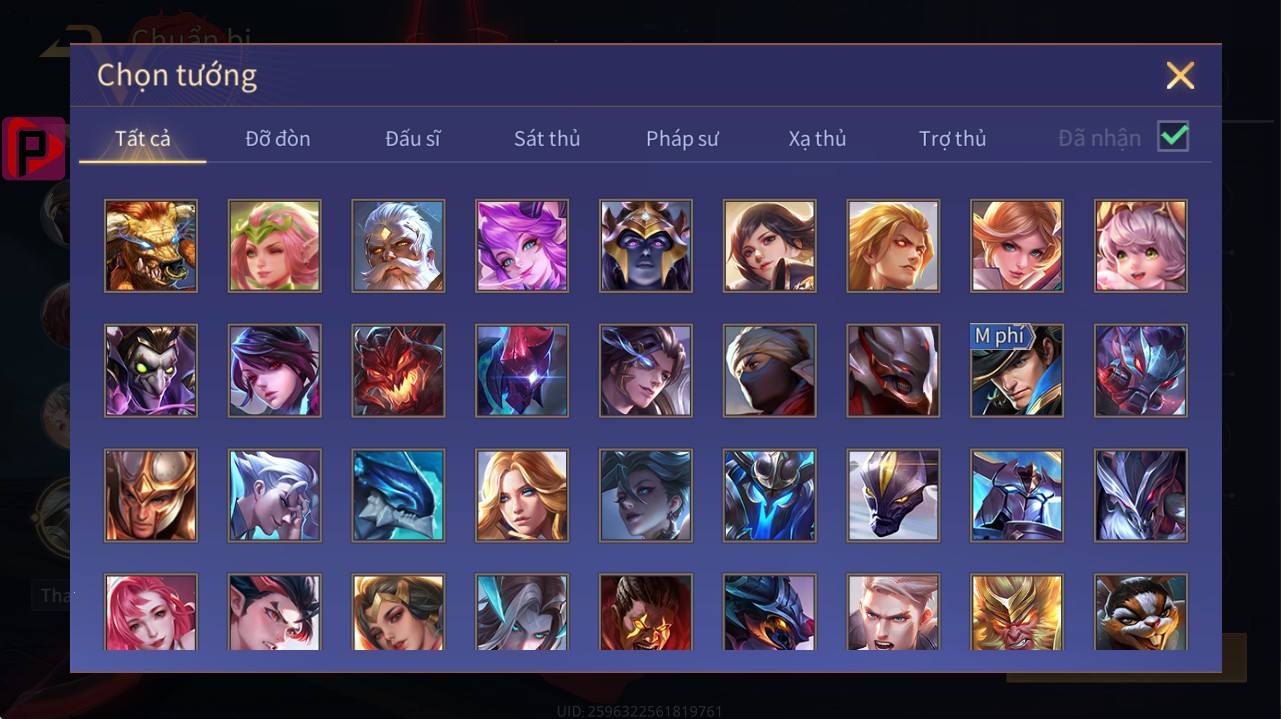Viewport: 1281px width, 719px height.
Task: Close the 'Chọn tướng' dialog
Action: [1180, 76]
